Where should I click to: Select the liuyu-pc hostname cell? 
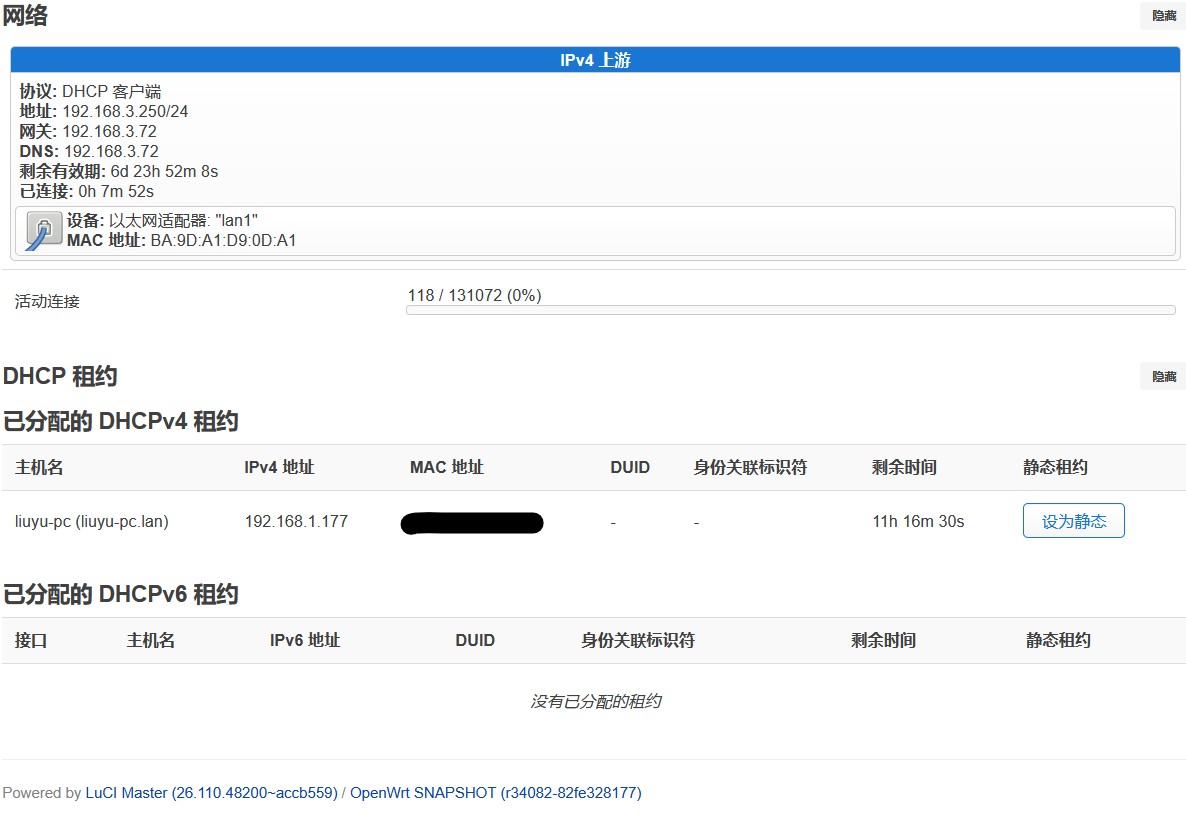(92, 521)
